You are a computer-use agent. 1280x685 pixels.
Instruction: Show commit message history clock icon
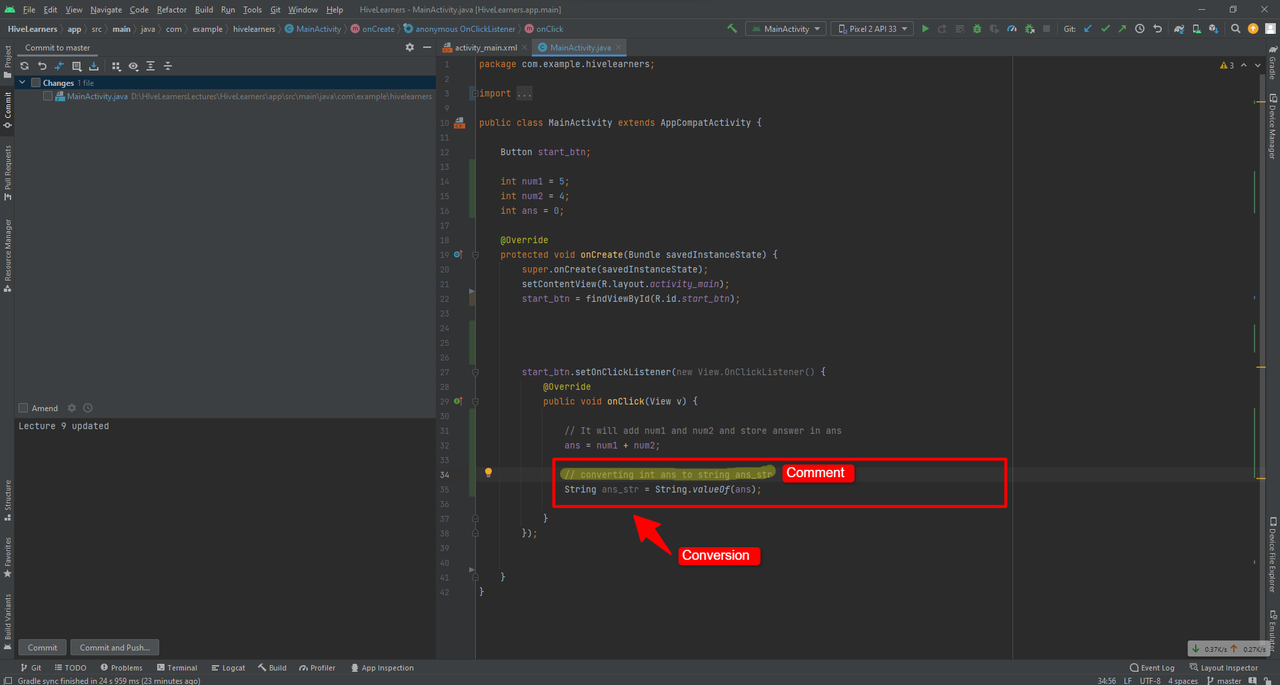click(88, 408)
